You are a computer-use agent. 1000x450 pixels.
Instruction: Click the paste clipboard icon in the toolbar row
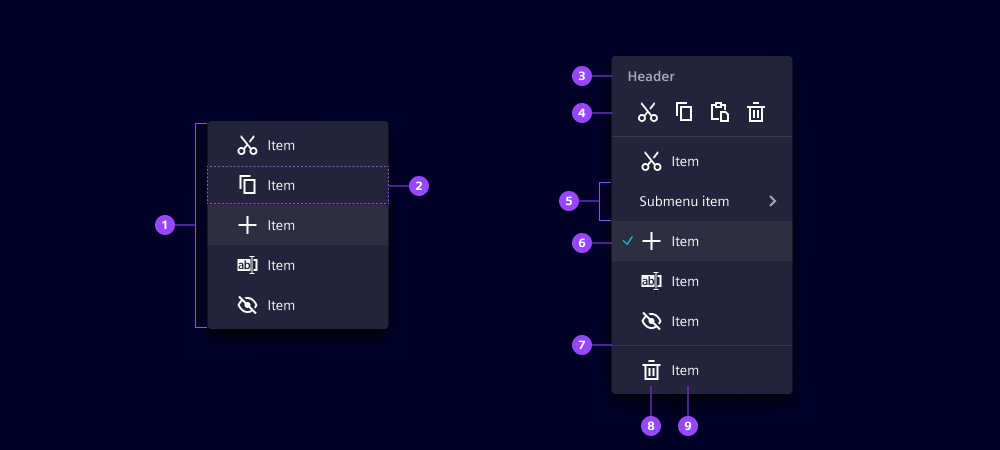pos(720,112)
